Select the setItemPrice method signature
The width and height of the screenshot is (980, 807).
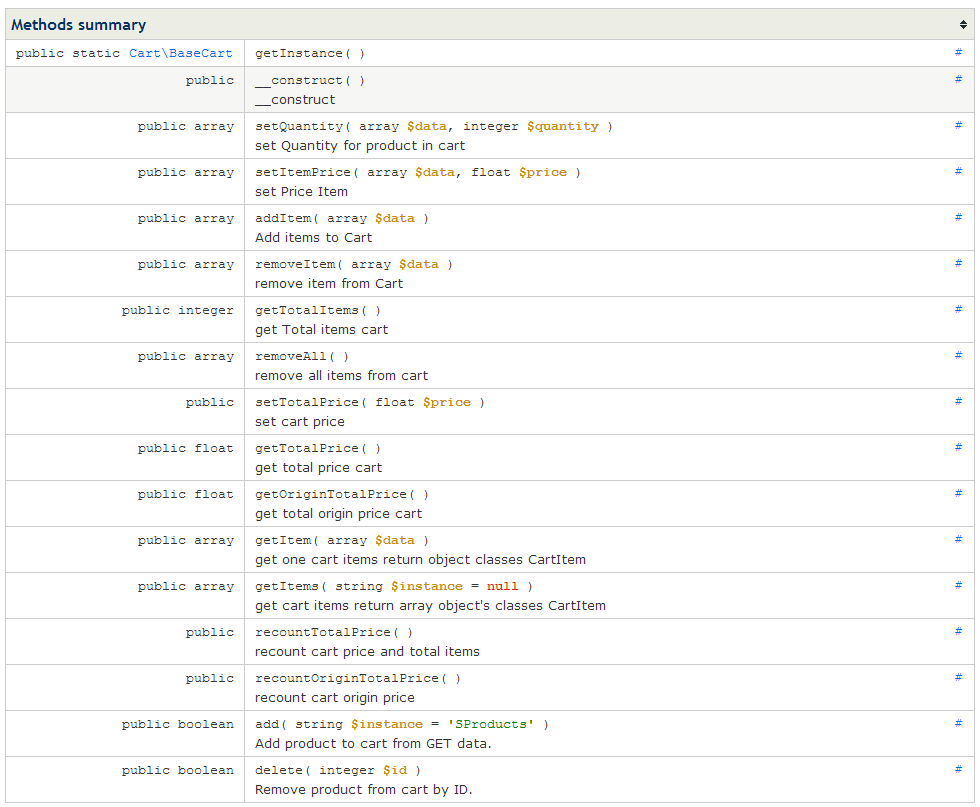[x=418, y=173]
